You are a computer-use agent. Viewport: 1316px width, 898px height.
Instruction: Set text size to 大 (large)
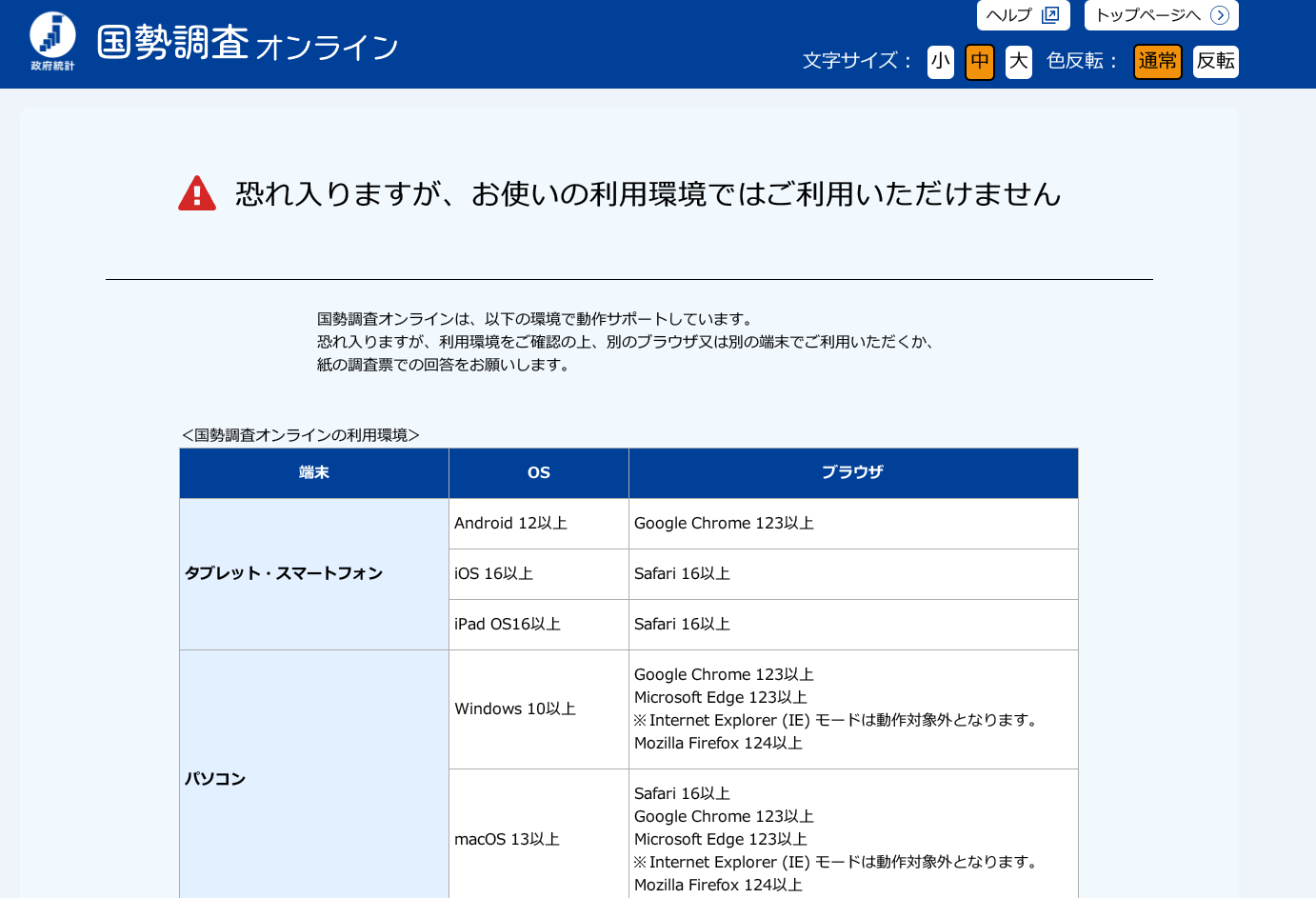pos(1018,62)
